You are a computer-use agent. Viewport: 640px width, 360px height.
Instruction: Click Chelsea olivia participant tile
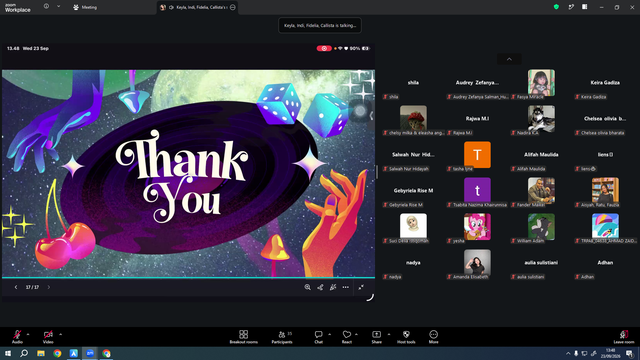605,119
